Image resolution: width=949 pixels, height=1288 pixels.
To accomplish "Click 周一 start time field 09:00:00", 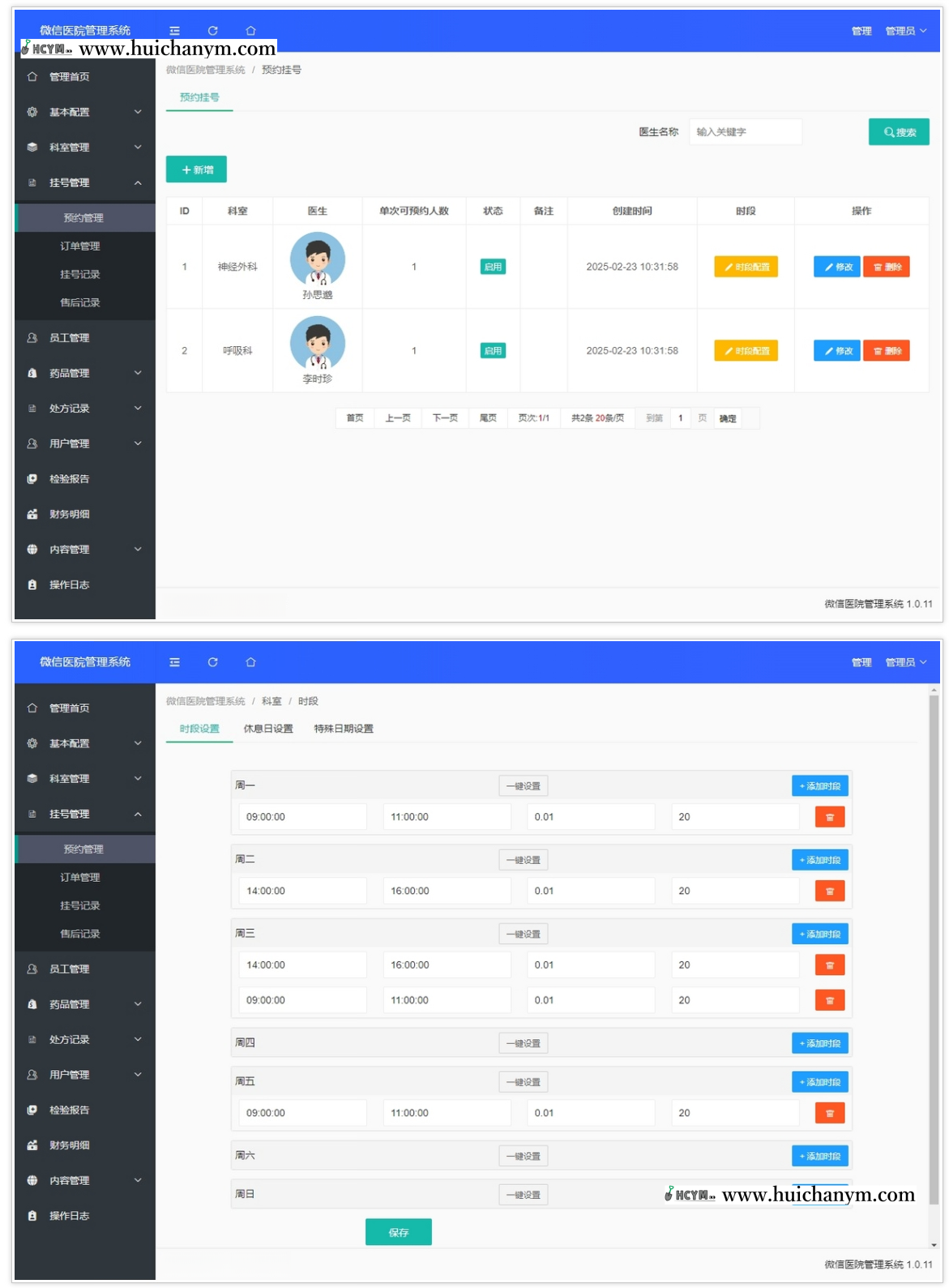I will point(302,817).
